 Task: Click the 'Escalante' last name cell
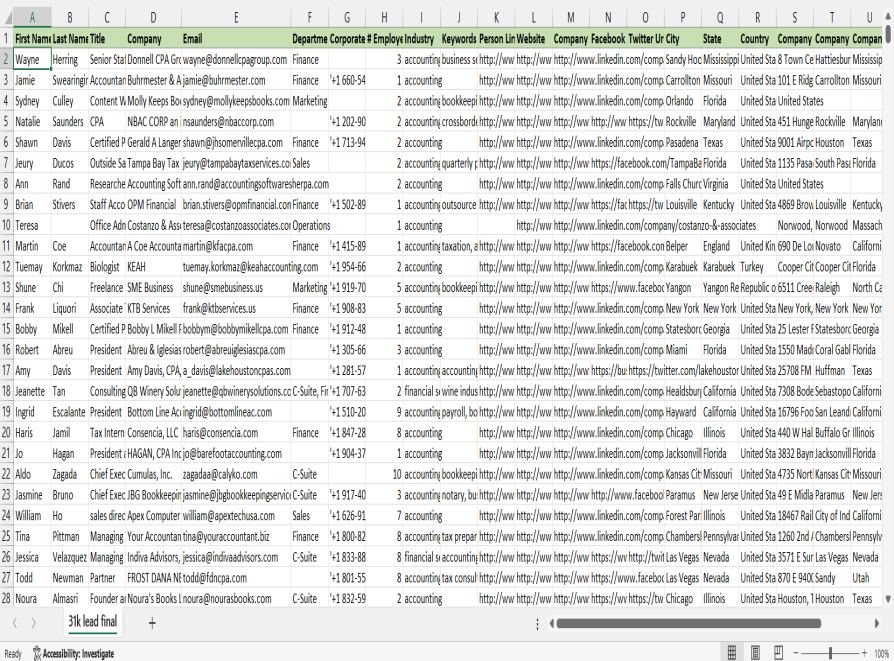coord(70,412)
